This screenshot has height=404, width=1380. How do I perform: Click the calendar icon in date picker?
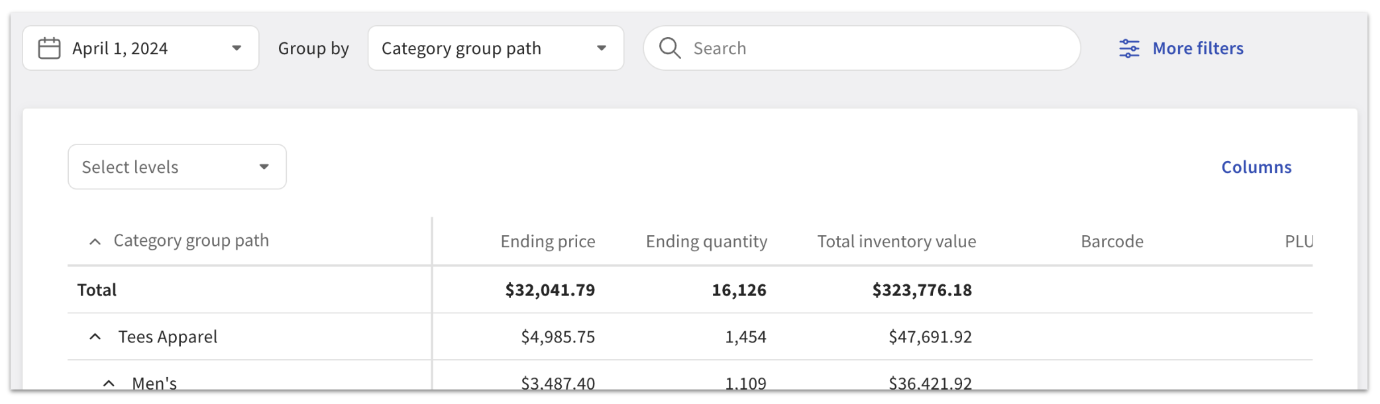tap(49, 48)
